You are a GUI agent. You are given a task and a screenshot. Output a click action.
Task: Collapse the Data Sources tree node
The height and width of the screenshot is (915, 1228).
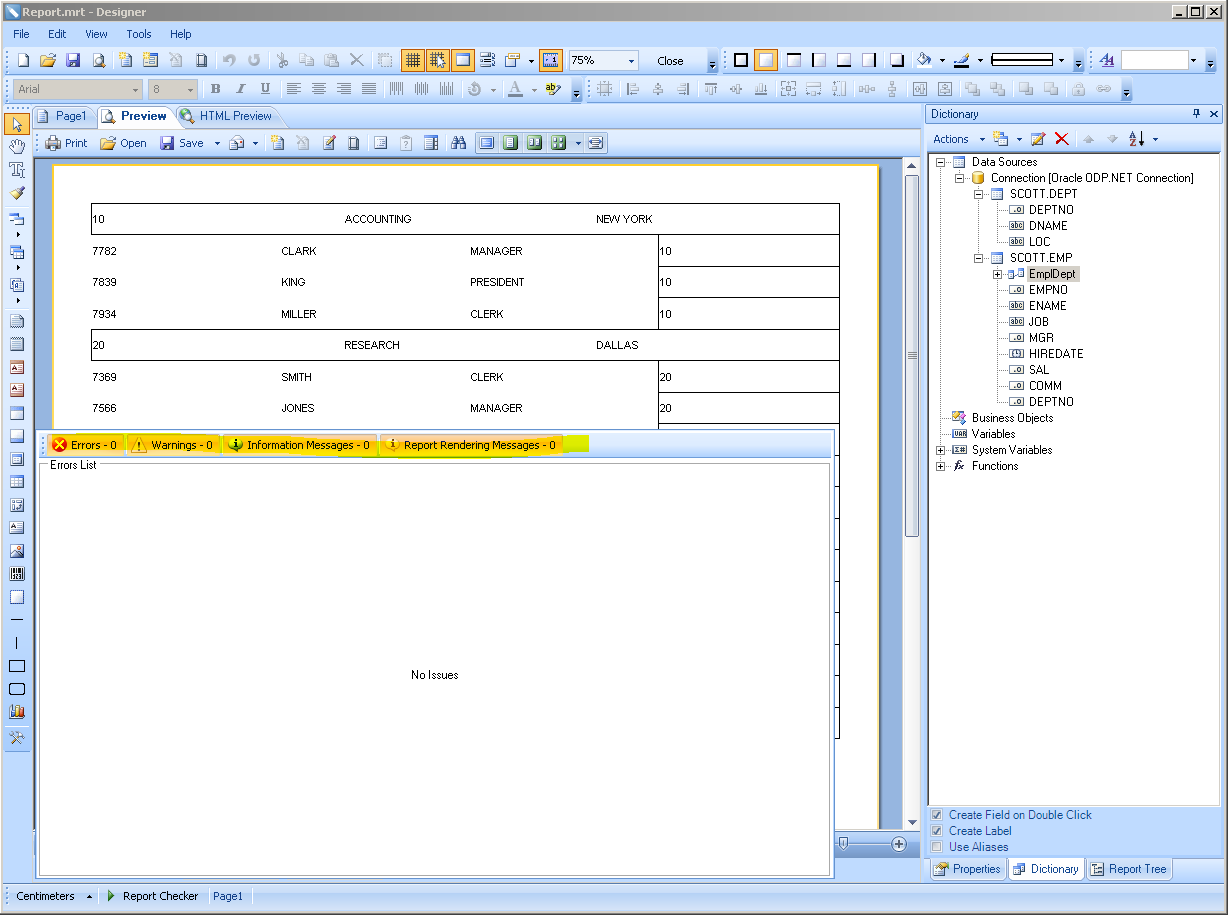point(941,162)
